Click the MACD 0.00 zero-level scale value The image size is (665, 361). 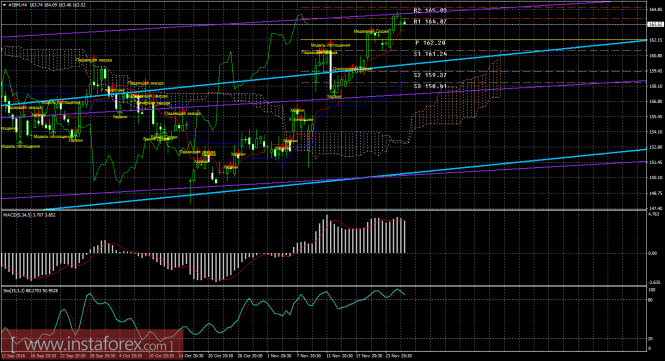(x=652, y=253)
